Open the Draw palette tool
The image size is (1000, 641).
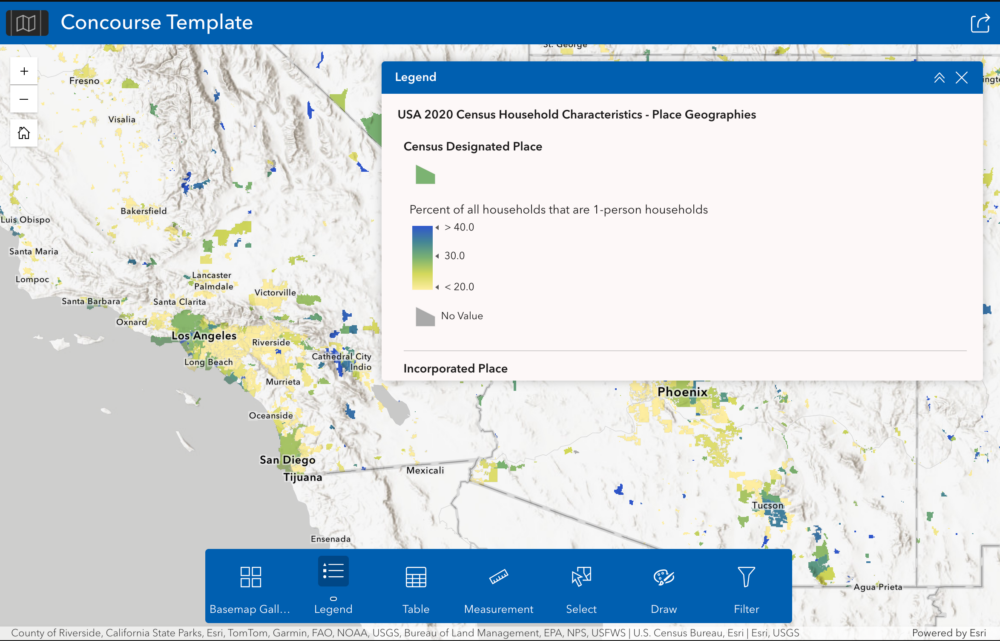click(x=664, y=587)
